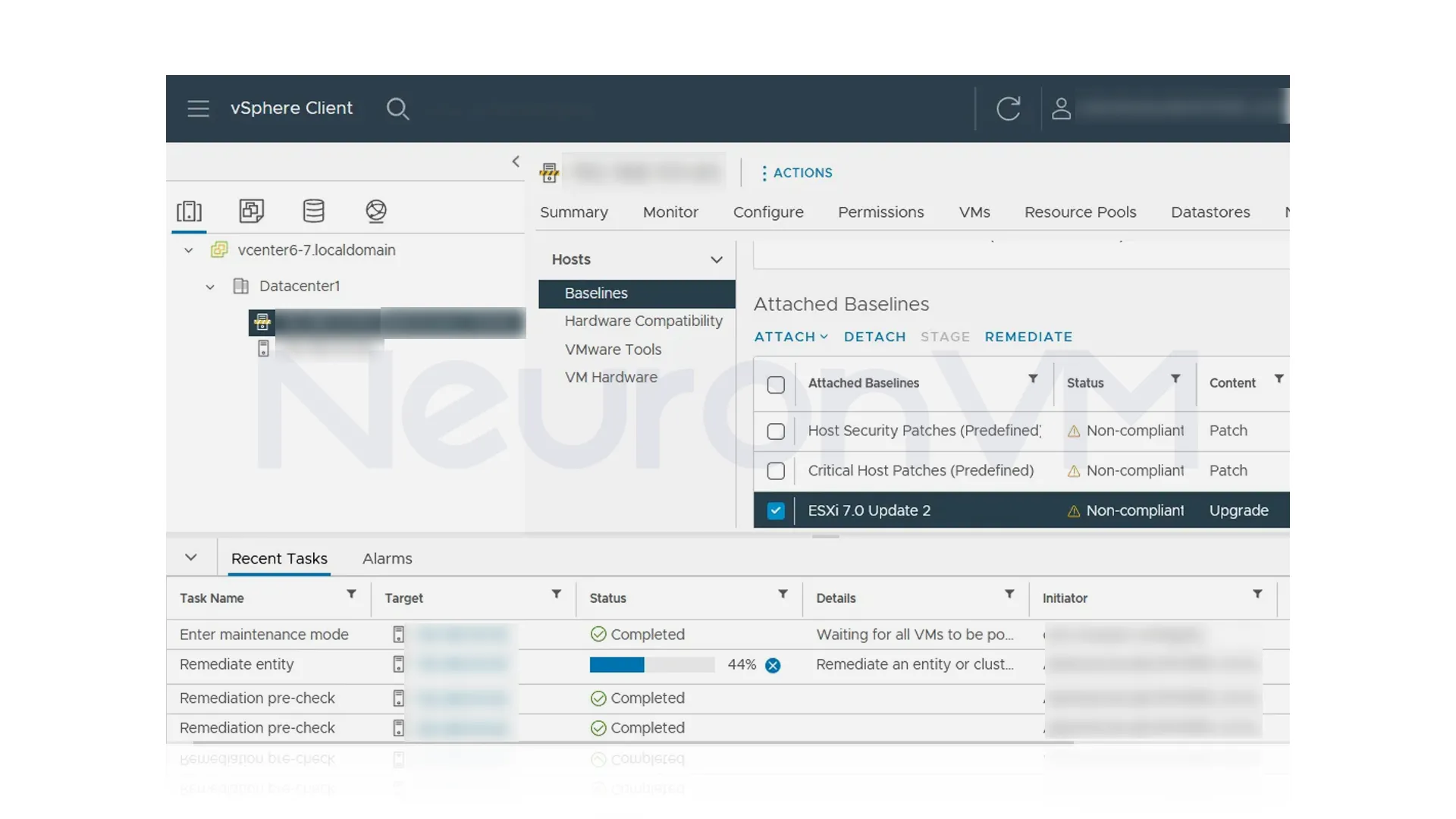Click the REMEDIATE button
Screen dimensions: 1456x819
(1028, 337)
